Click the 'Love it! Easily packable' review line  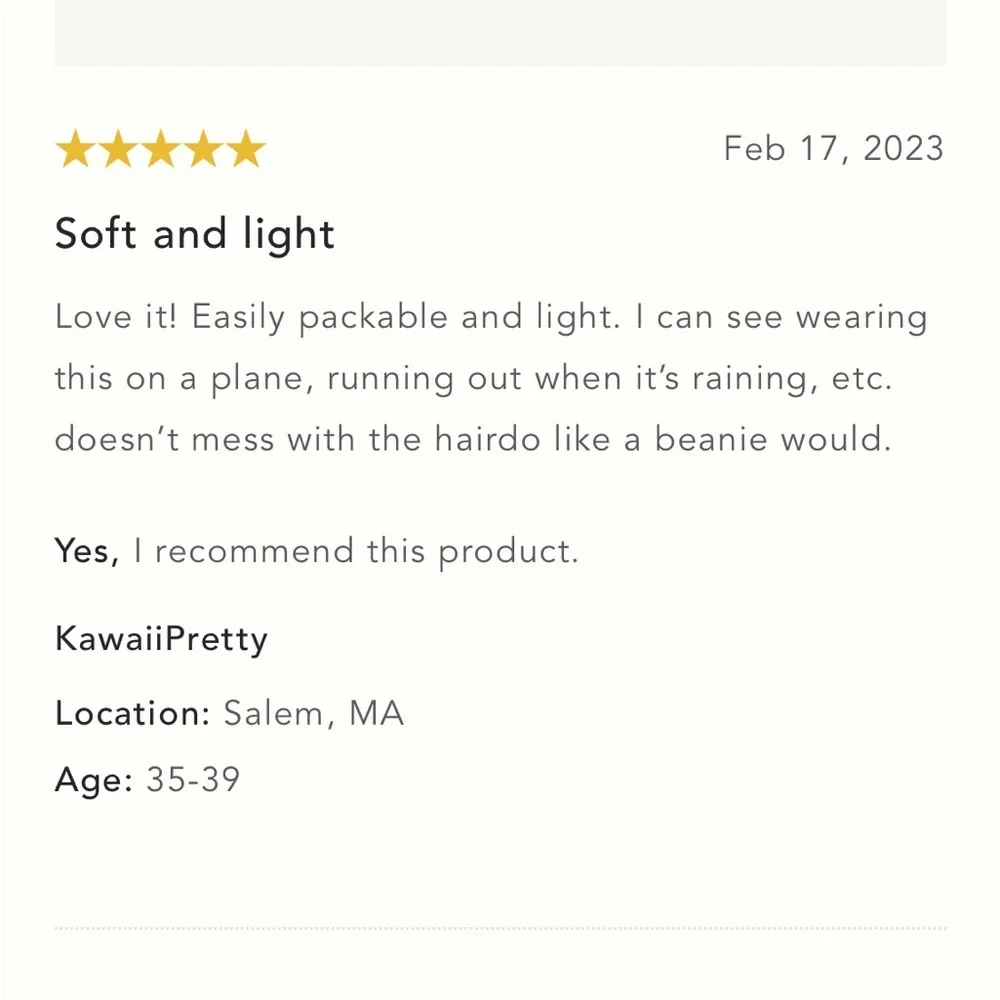pyautogui.click(x=491, y=317)
